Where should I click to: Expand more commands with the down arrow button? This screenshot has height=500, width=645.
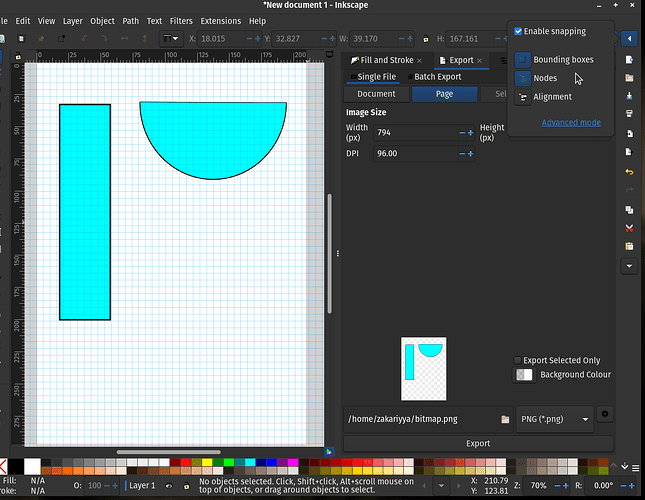629,266
